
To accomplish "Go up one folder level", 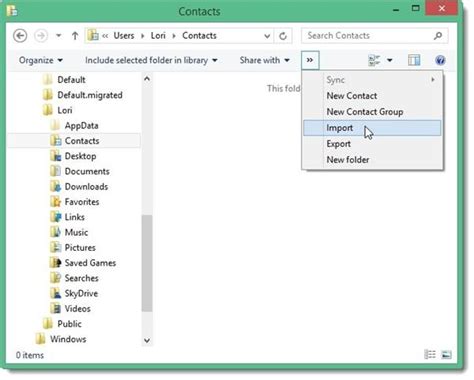I will (x=75, y=36).
